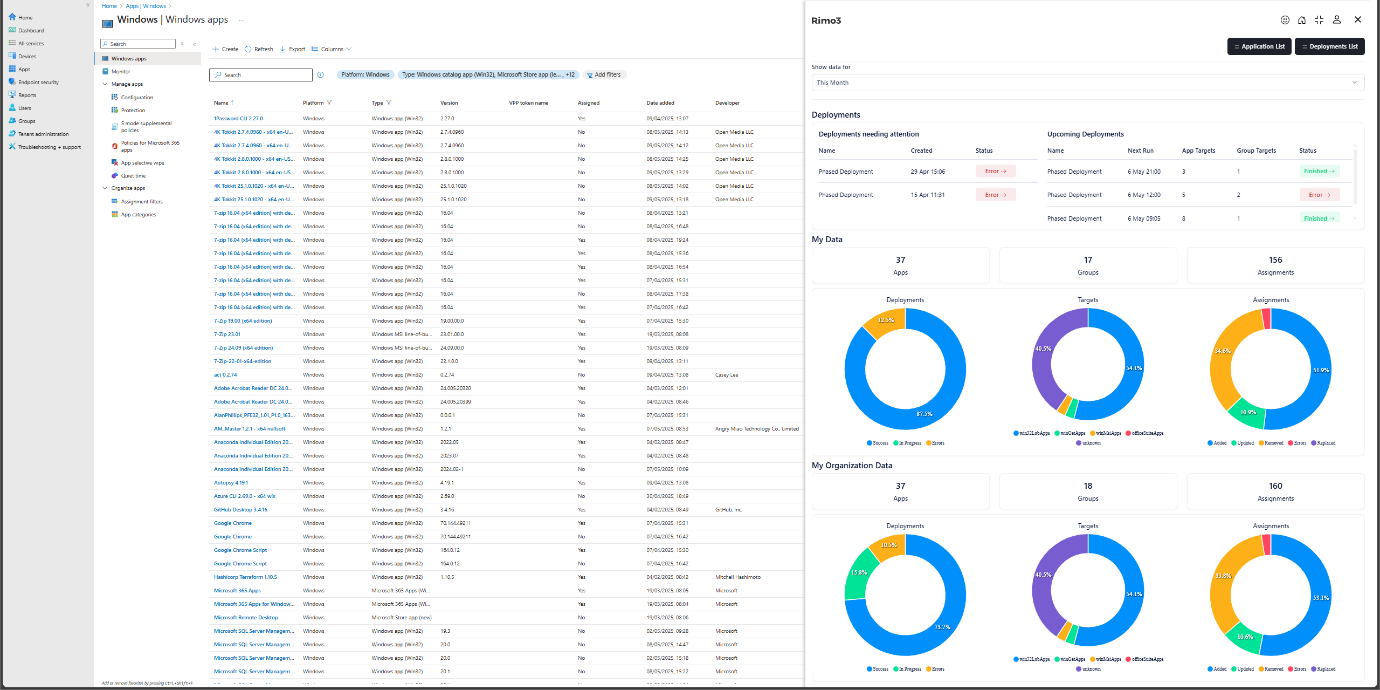
Task: Open the Columns dropdown
Action: coord(330,49)
